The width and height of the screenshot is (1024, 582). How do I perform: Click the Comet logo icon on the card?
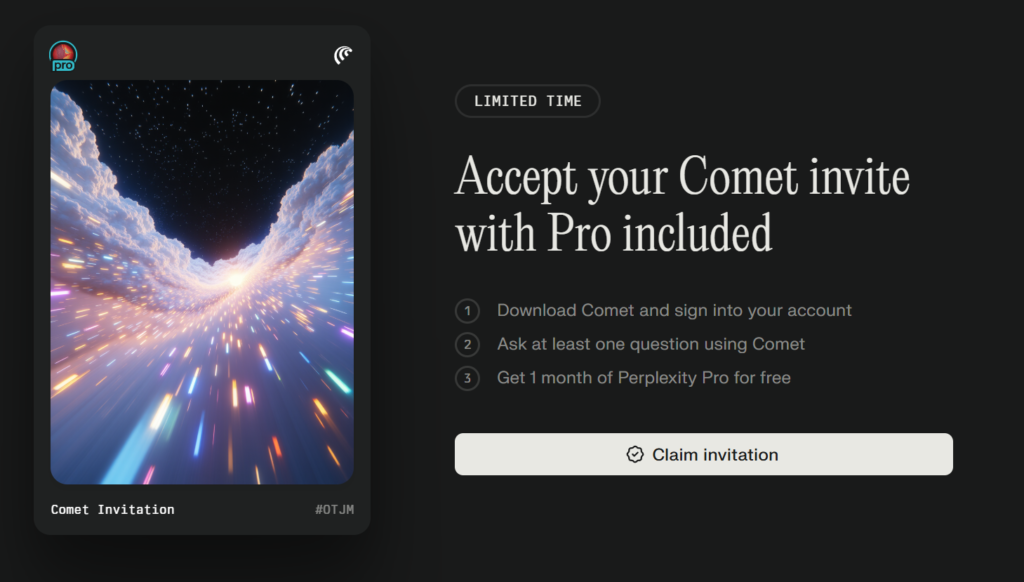click(343, 55)
